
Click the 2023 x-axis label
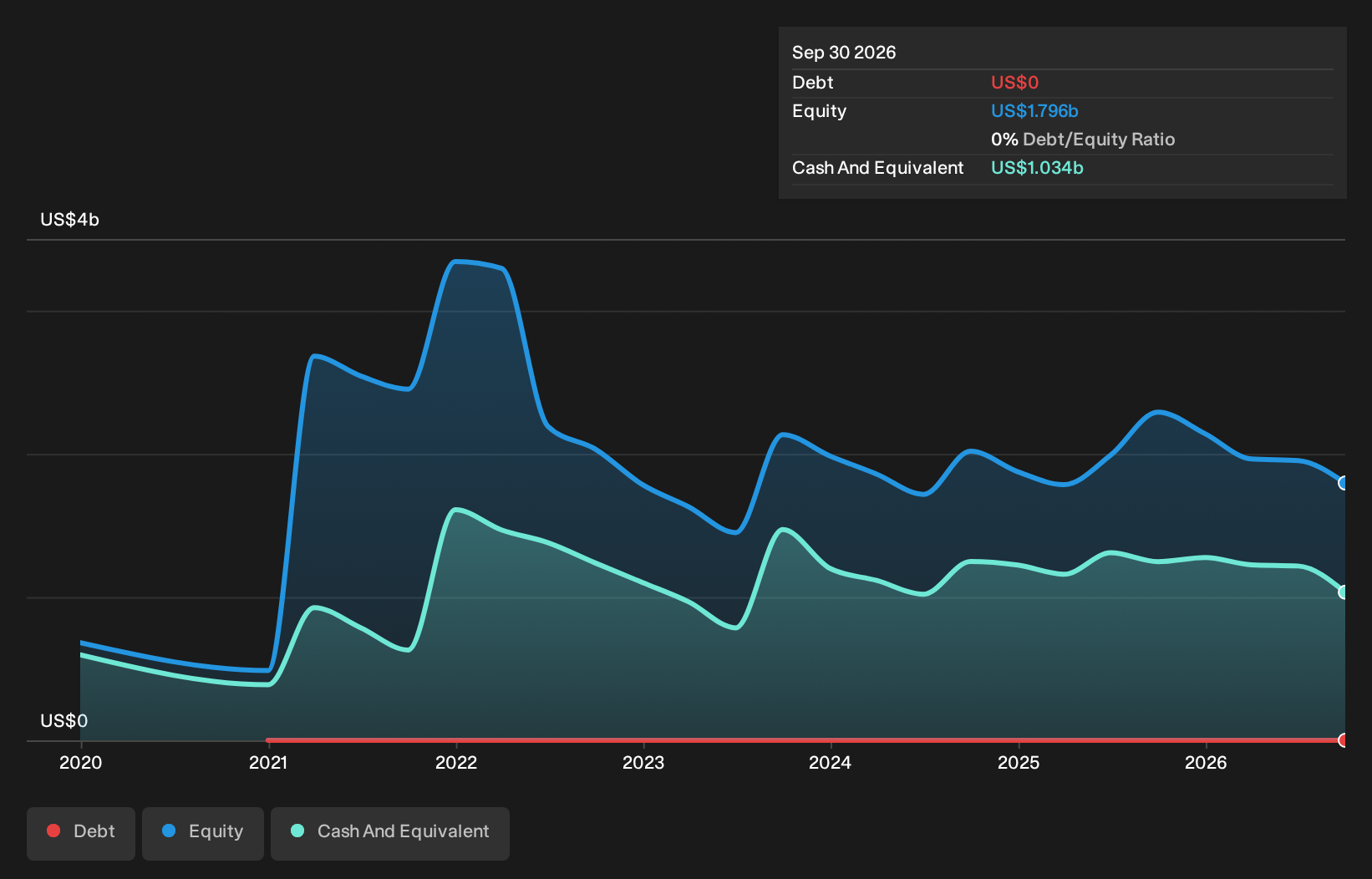point(643,763)
